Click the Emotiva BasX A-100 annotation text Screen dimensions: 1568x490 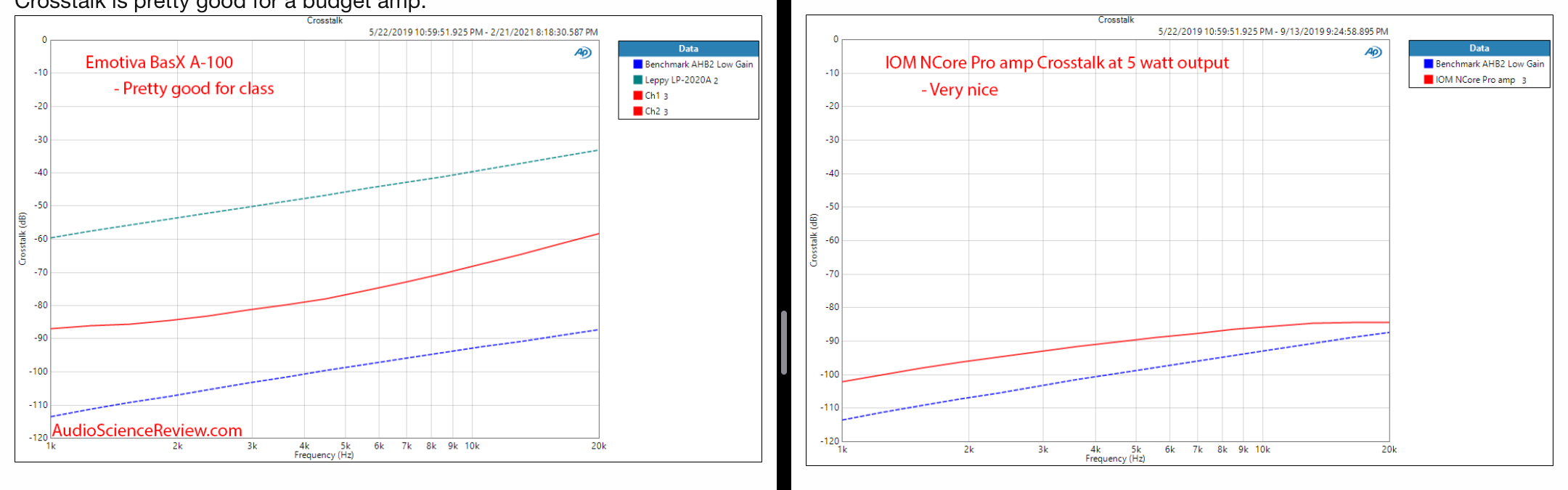pos(159,62)
